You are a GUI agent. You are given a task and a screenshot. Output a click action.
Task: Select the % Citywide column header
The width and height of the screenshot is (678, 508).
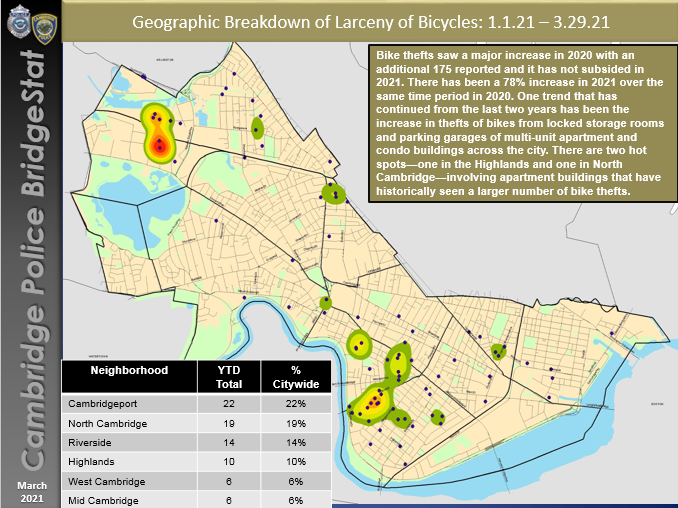click(296, 377)
